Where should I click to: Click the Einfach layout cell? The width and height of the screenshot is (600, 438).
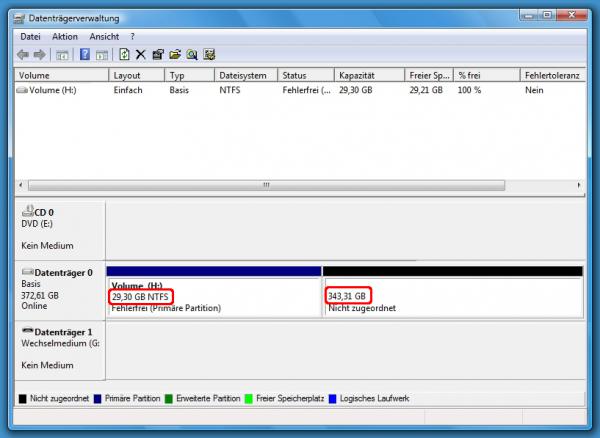point(128,90)
